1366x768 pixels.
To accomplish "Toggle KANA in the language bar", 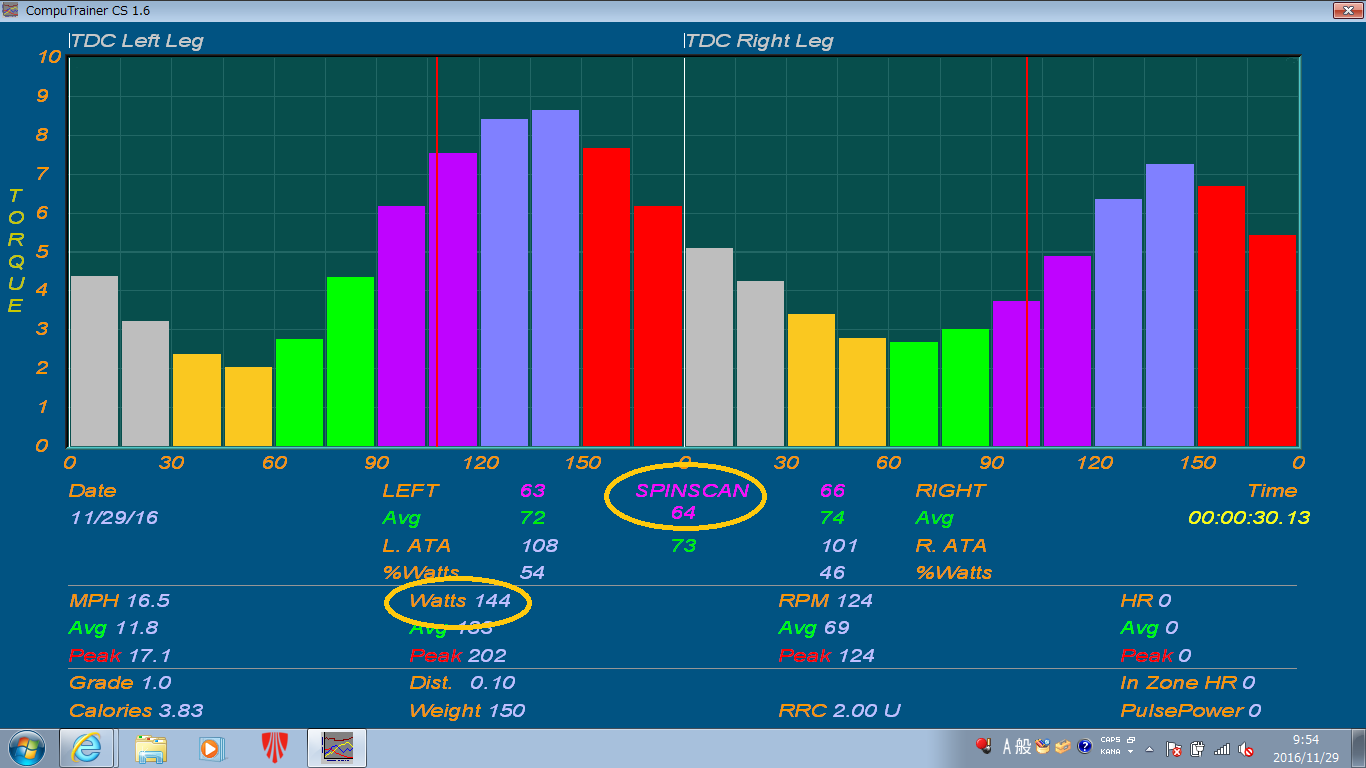I will click(x=1110, y=752).
